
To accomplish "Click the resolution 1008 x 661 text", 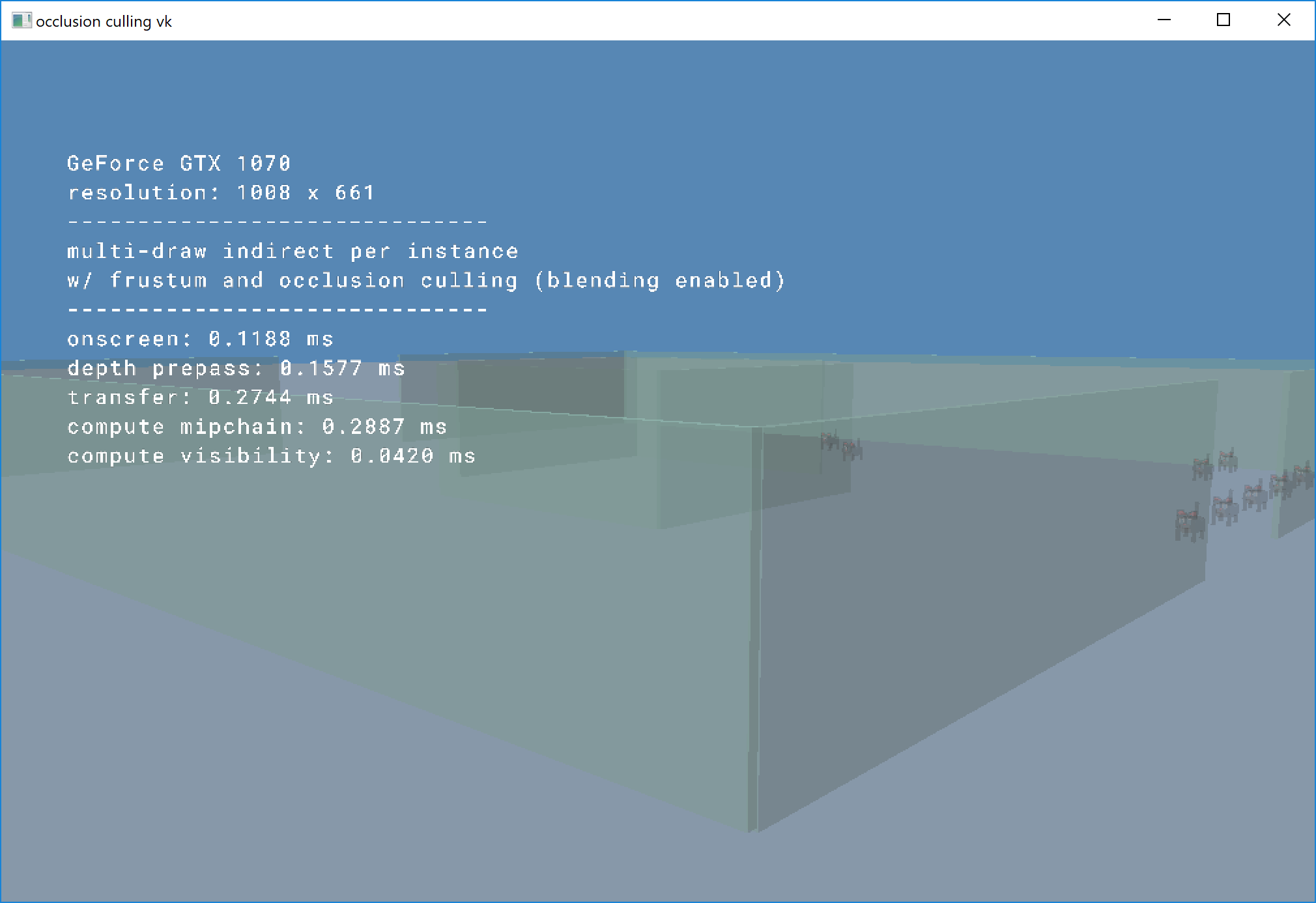I will click(x=220, y=192).
